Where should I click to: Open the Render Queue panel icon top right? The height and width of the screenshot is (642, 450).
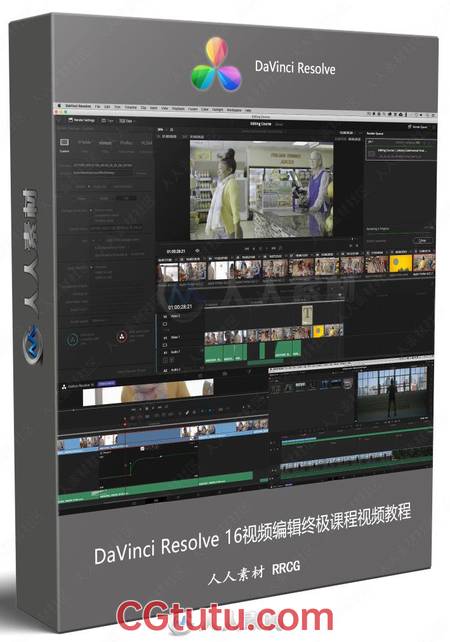pos(409,127)
